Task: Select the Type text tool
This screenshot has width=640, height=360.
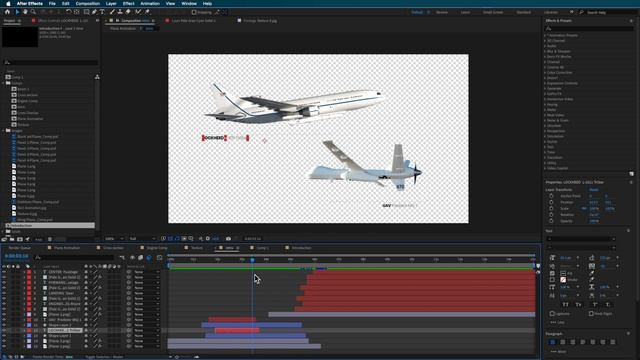Action: 102,12
